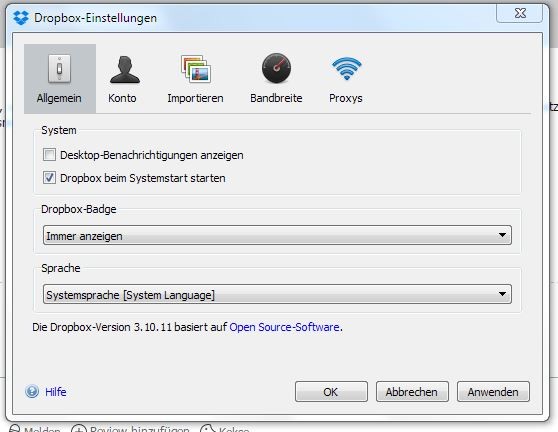Click the blue Hilfe question mark icon
The image size is (558, 432).
click(x=32, y=391)
